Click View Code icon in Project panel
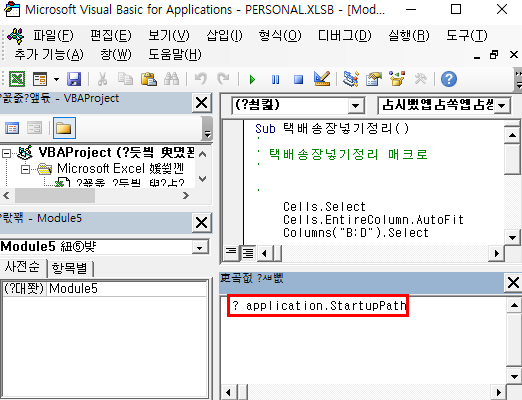Screen dimensions: 522x400 [x=12, y=128]
